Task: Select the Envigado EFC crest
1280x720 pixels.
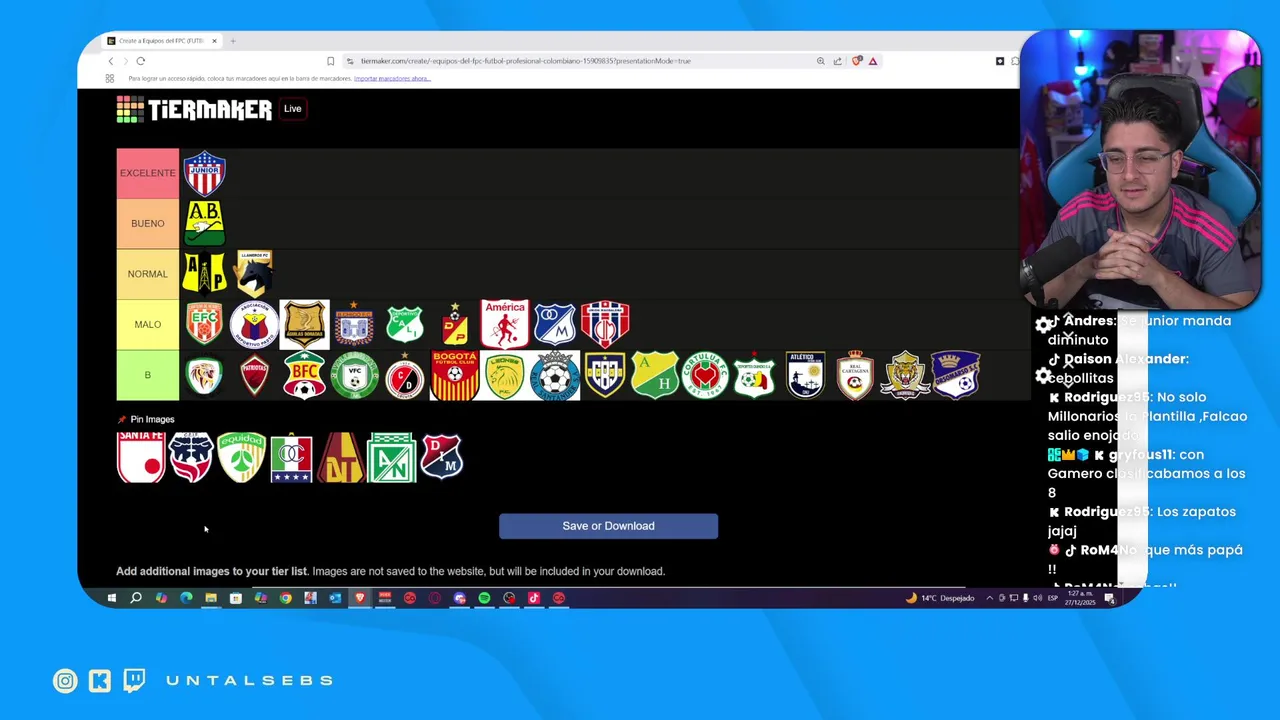Action: 204,324
